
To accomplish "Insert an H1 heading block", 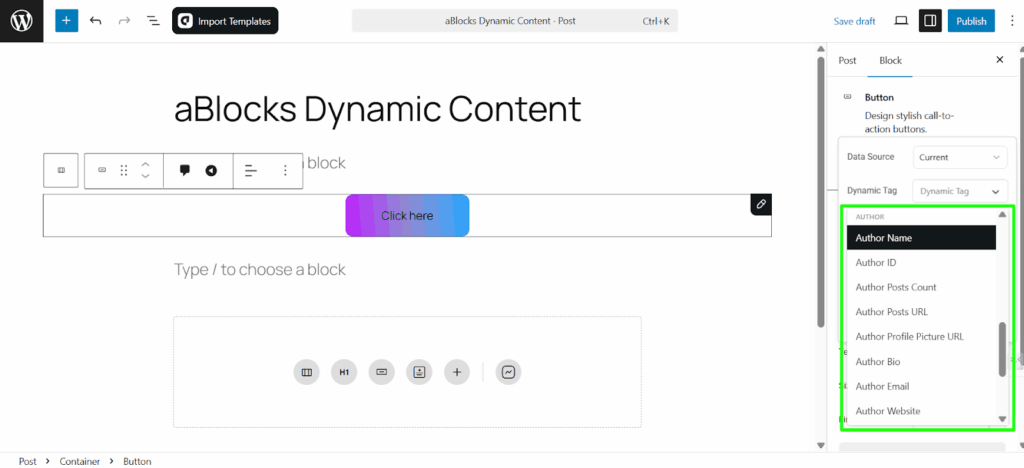I will (344, 373).
